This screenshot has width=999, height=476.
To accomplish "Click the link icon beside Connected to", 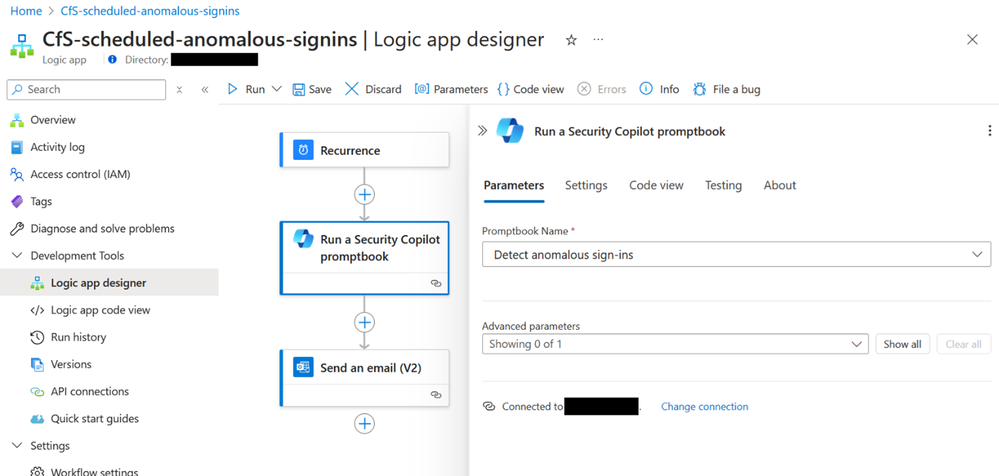I will coord(489,407).
